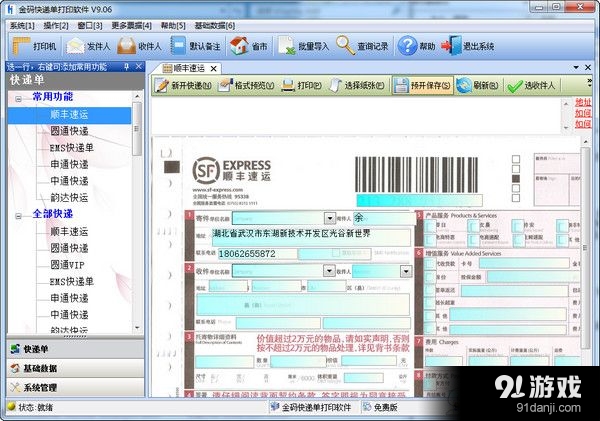Open the 寄件 单位名称 dropdown arrow
The image size is (600, 421).
coord(329,218)
